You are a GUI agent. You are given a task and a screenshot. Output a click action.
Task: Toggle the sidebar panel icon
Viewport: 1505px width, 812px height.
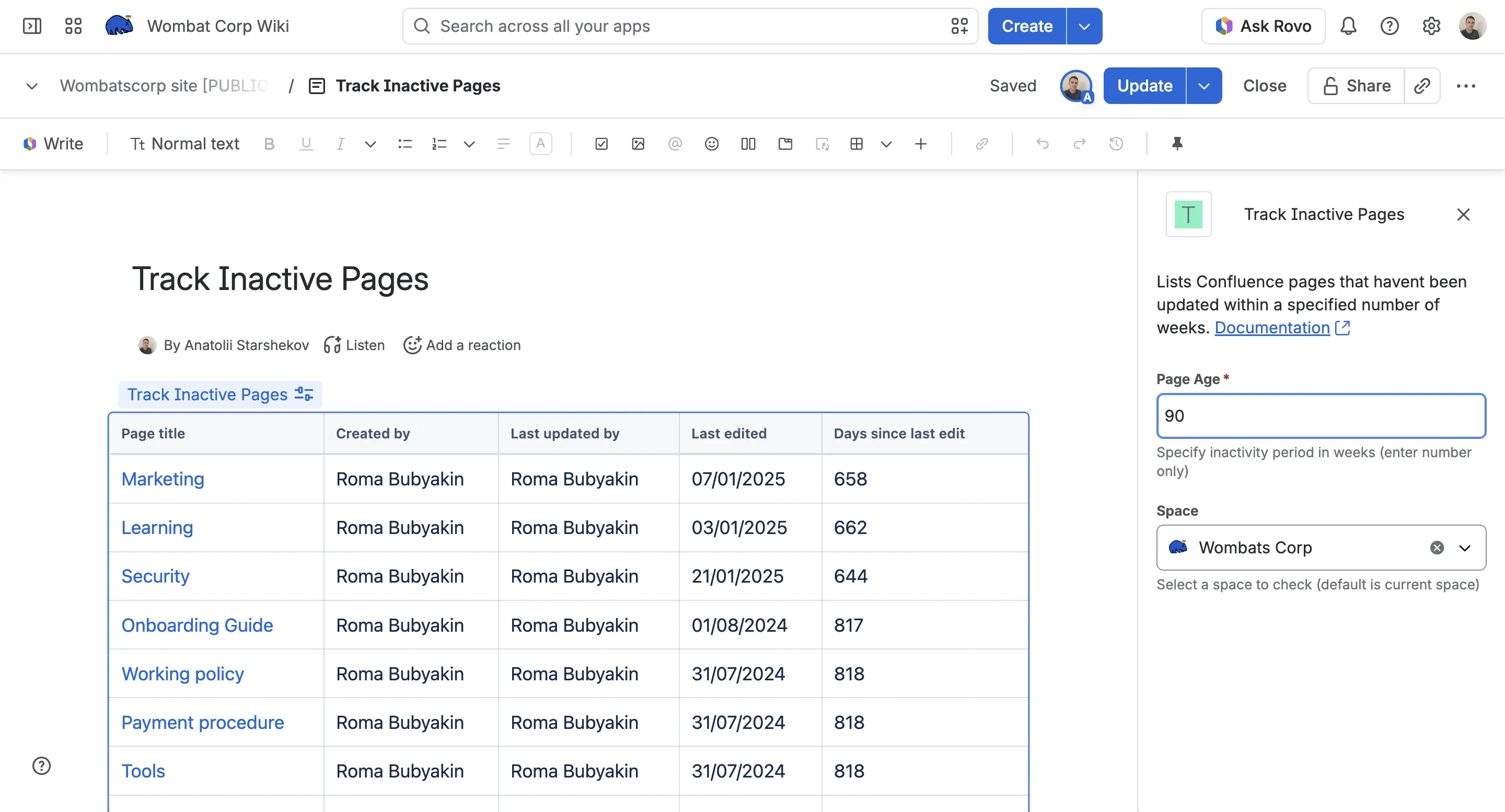pos(31,26)
